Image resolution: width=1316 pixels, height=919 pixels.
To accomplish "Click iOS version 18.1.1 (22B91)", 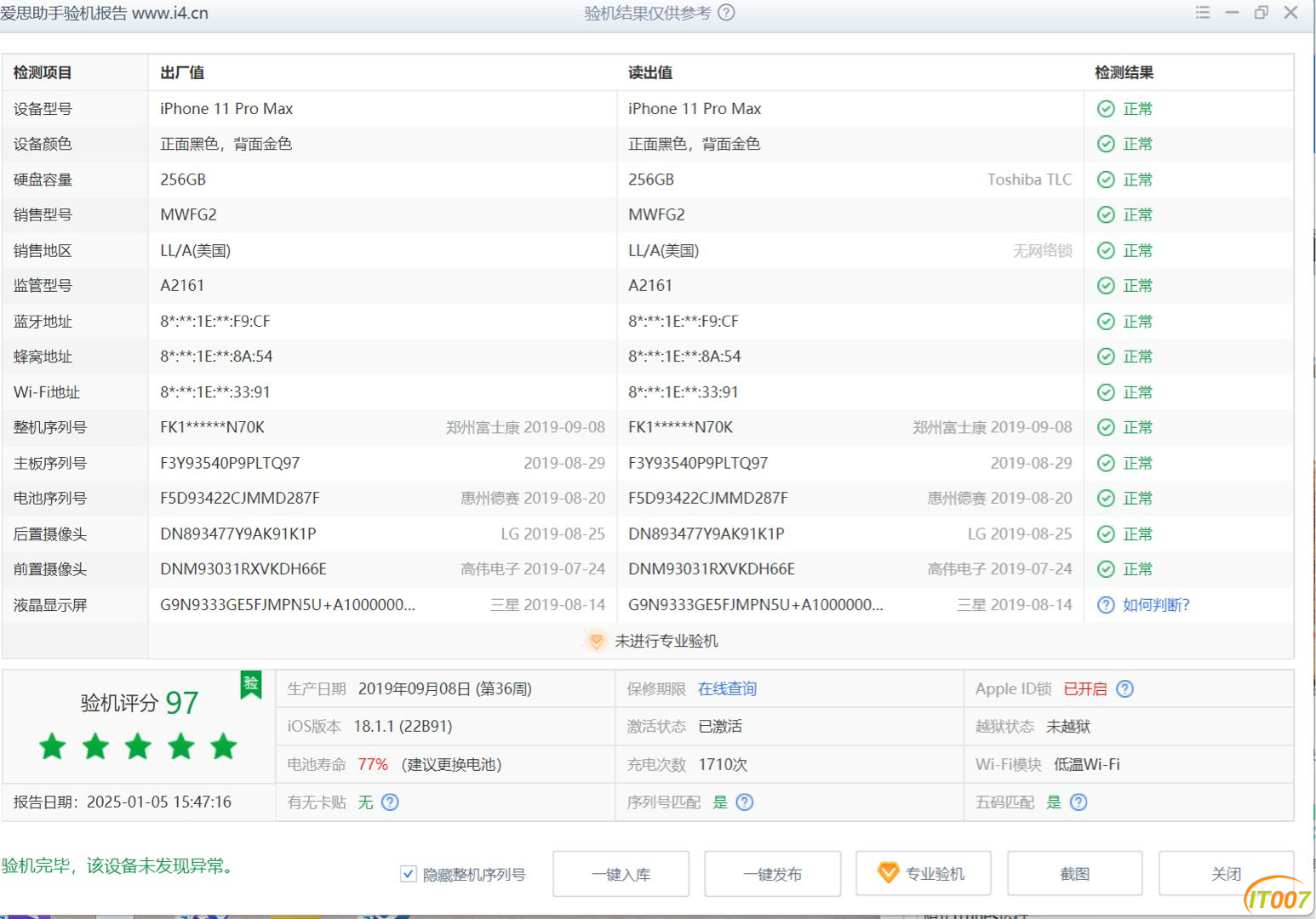I will [x=403, y=727].
